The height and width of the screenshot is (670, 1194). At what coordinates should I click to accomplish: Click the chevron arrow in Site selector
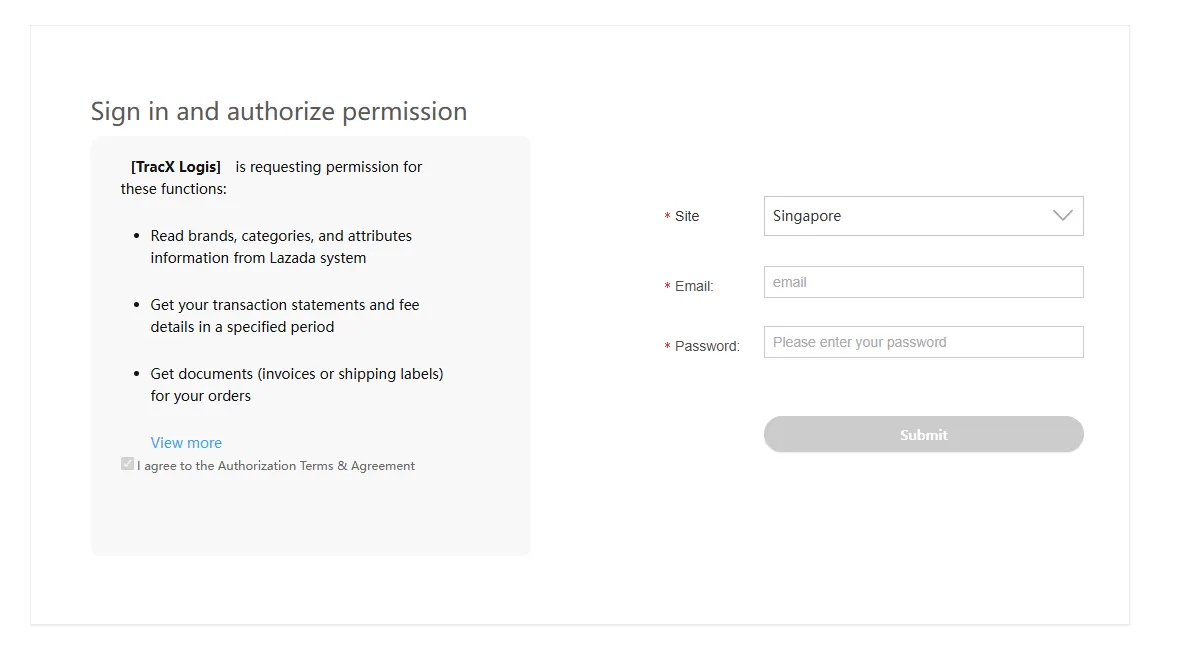1062,216
